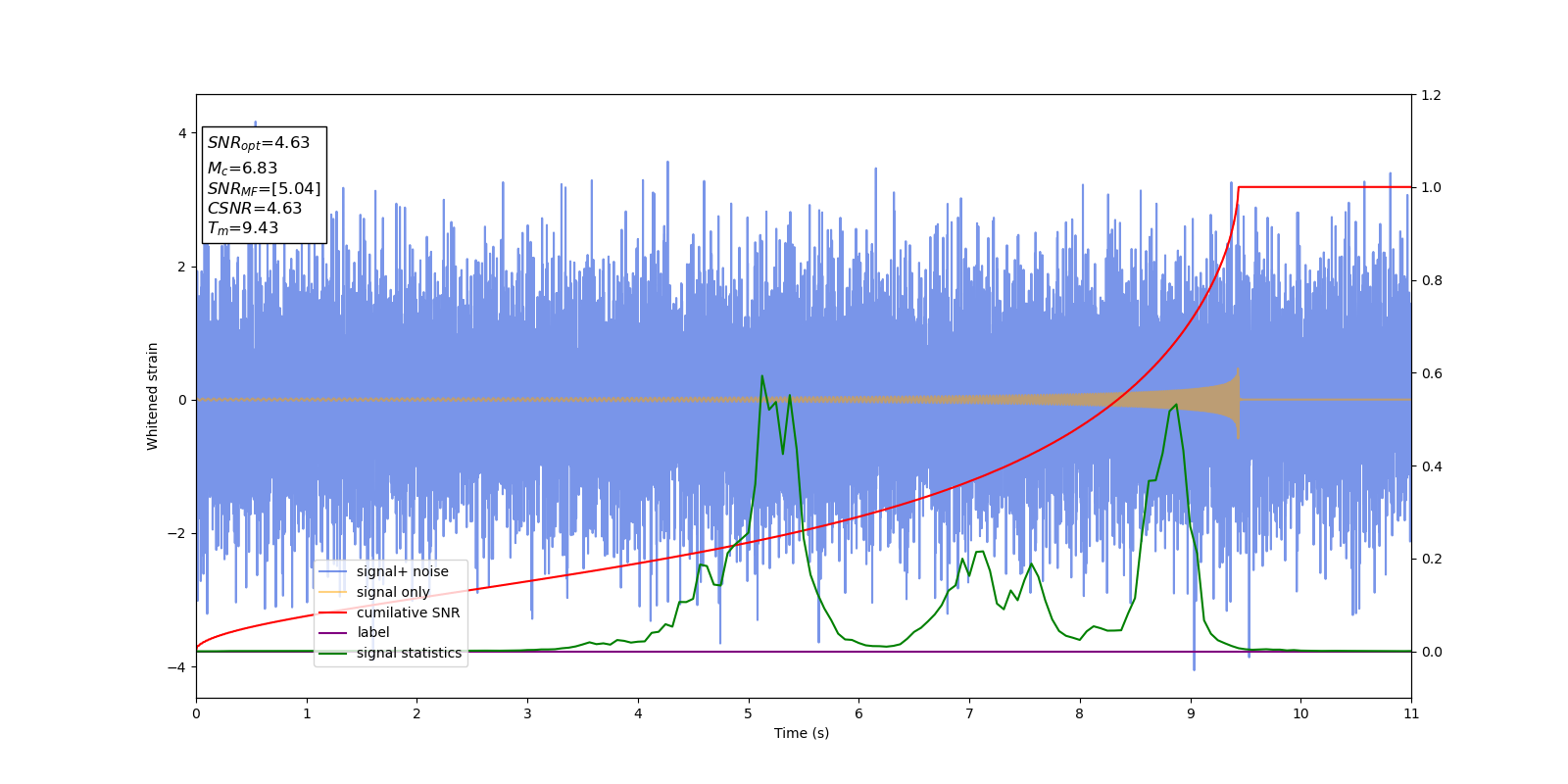
Task: Click right y-axis tick label 0.6
Action: pos(1431,373)
